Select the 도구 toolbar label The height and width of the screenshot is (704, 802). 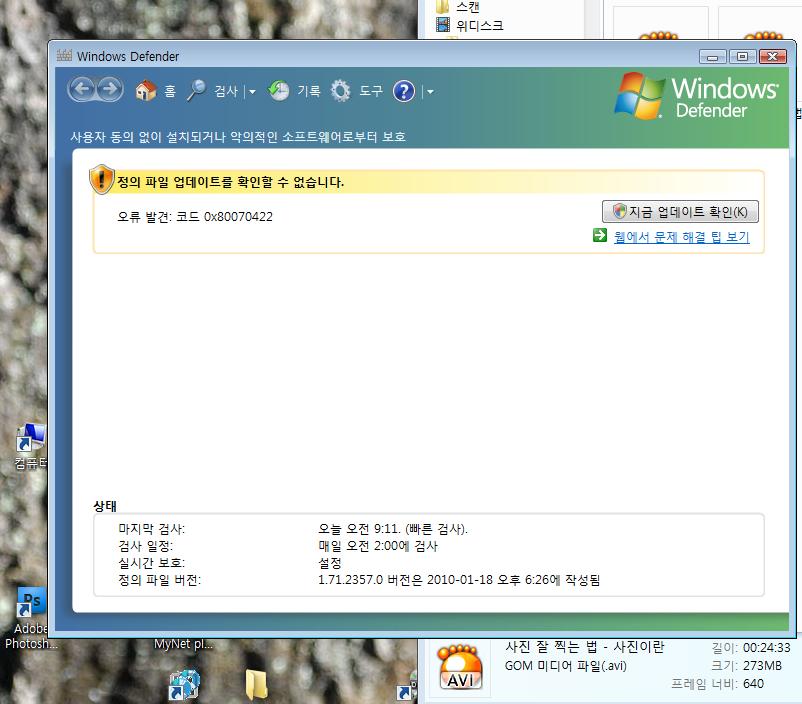point(371,91)
